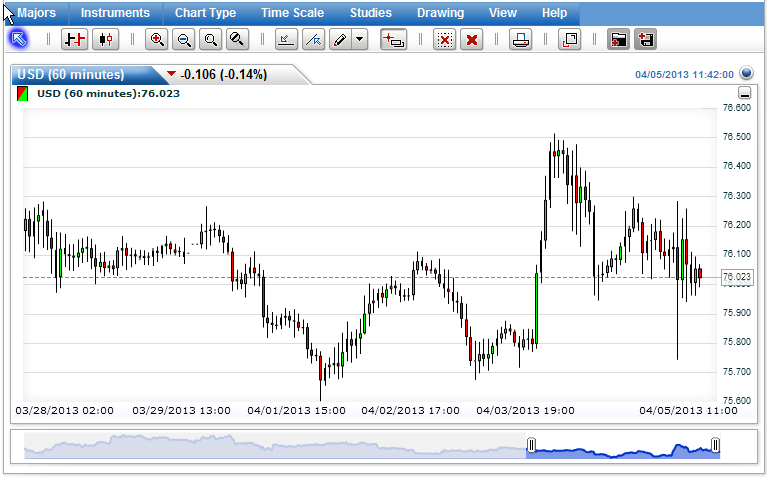Click the USD (60 minutes):76.023 legend text
This screenshot has height=490, width=775.
(108, 93)
